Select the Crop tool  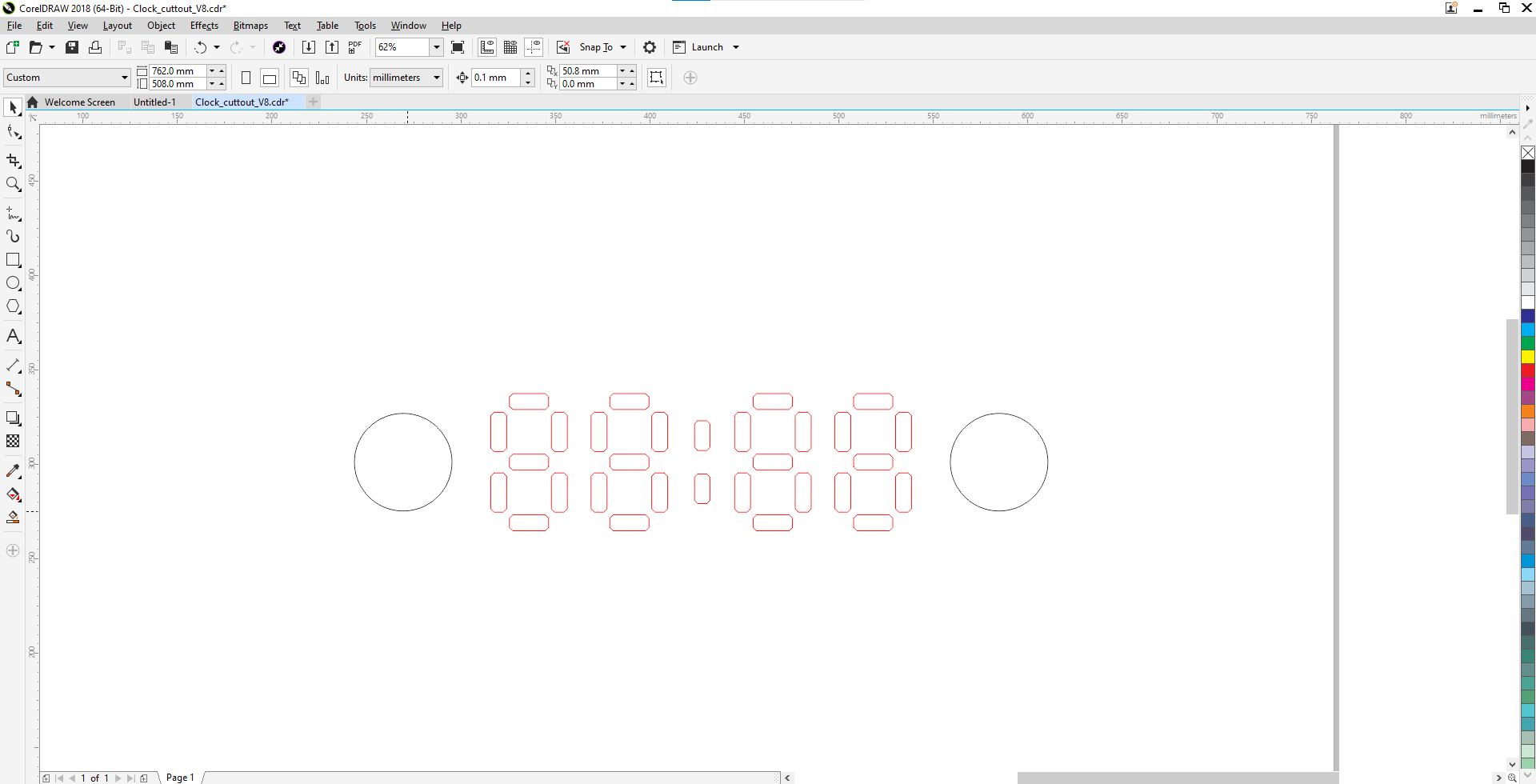pos(13,161)
